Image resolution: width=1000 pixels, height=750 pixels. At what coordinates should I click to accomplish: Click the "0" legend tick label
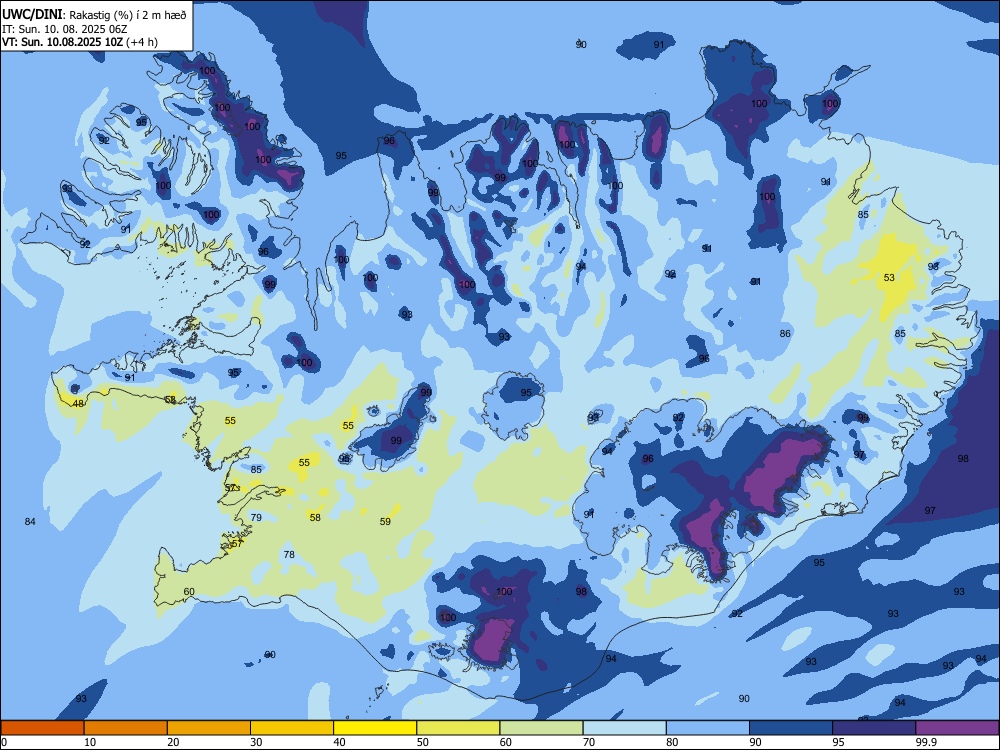click(x=4, y=742)
